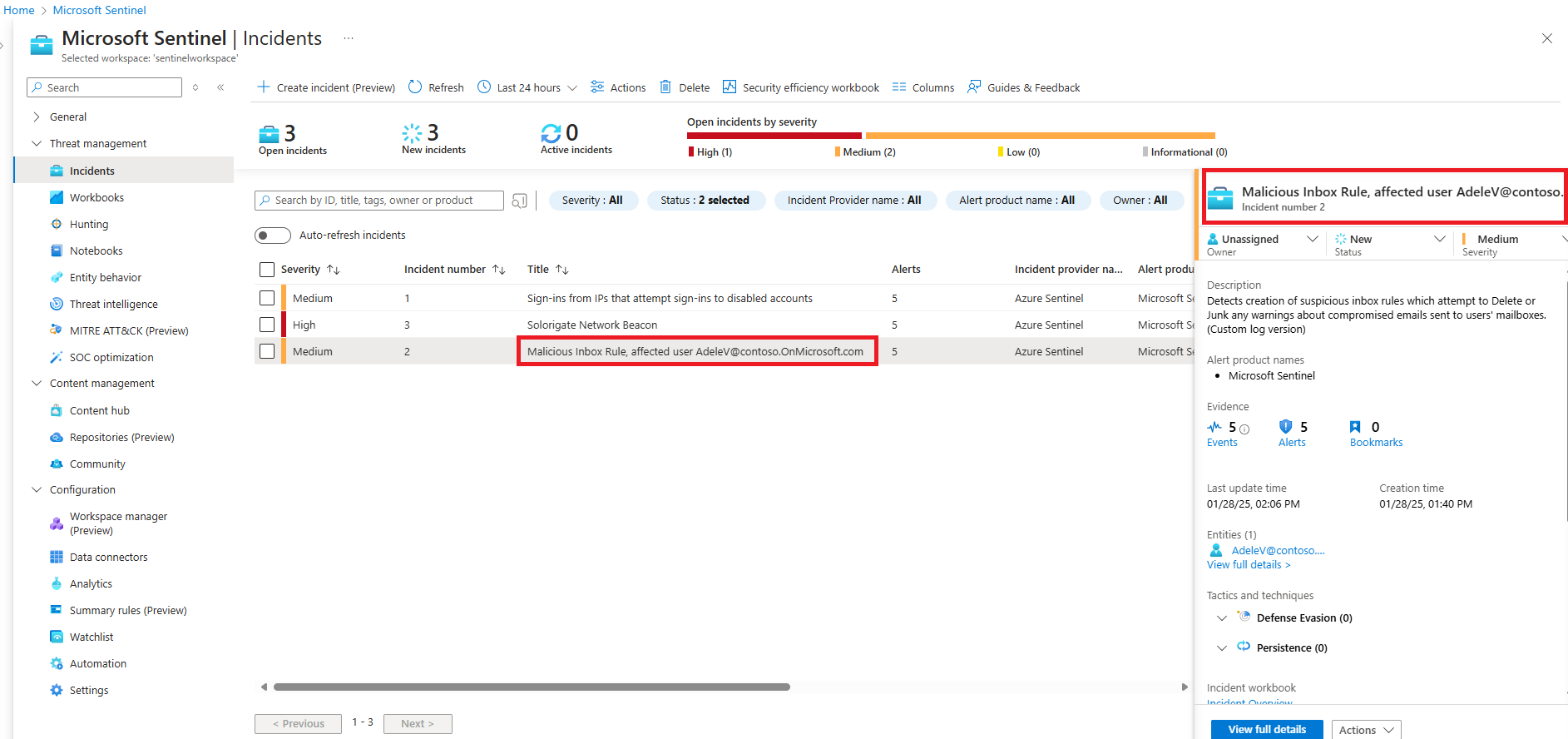Open Incidents in the sidebar
The image size is (1568, 739).
(124, 171)
